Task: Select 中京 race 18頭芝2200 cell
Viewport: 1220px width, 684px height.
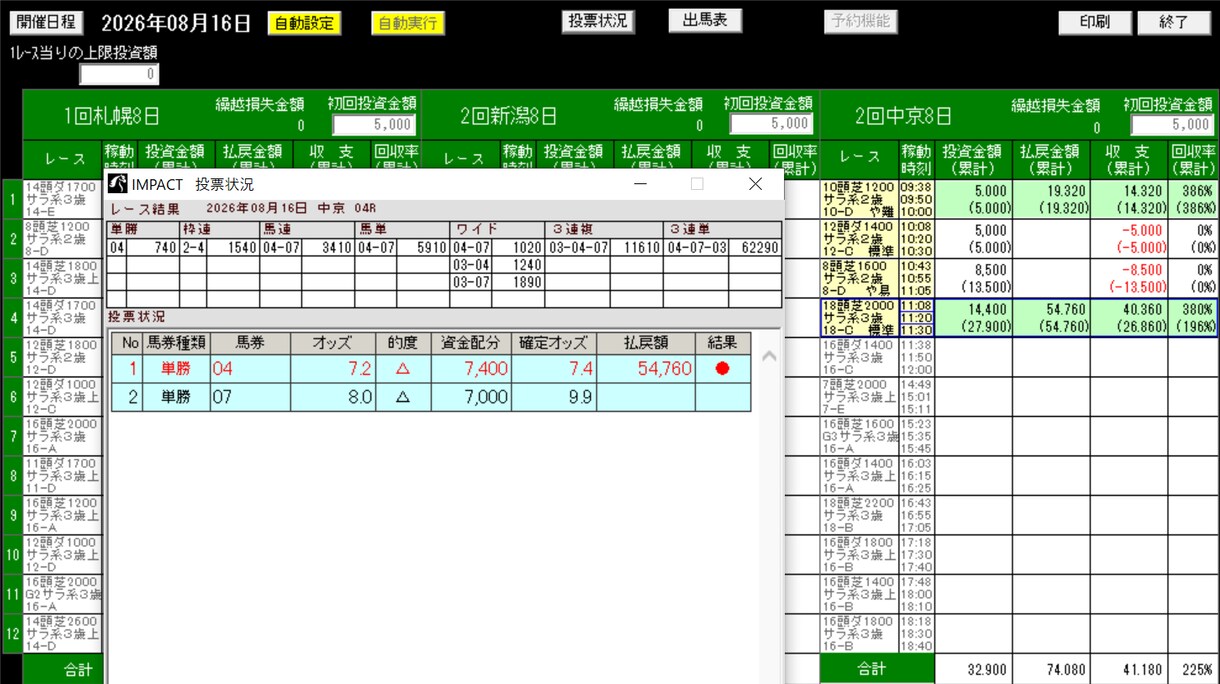Action: pos(858,515)
